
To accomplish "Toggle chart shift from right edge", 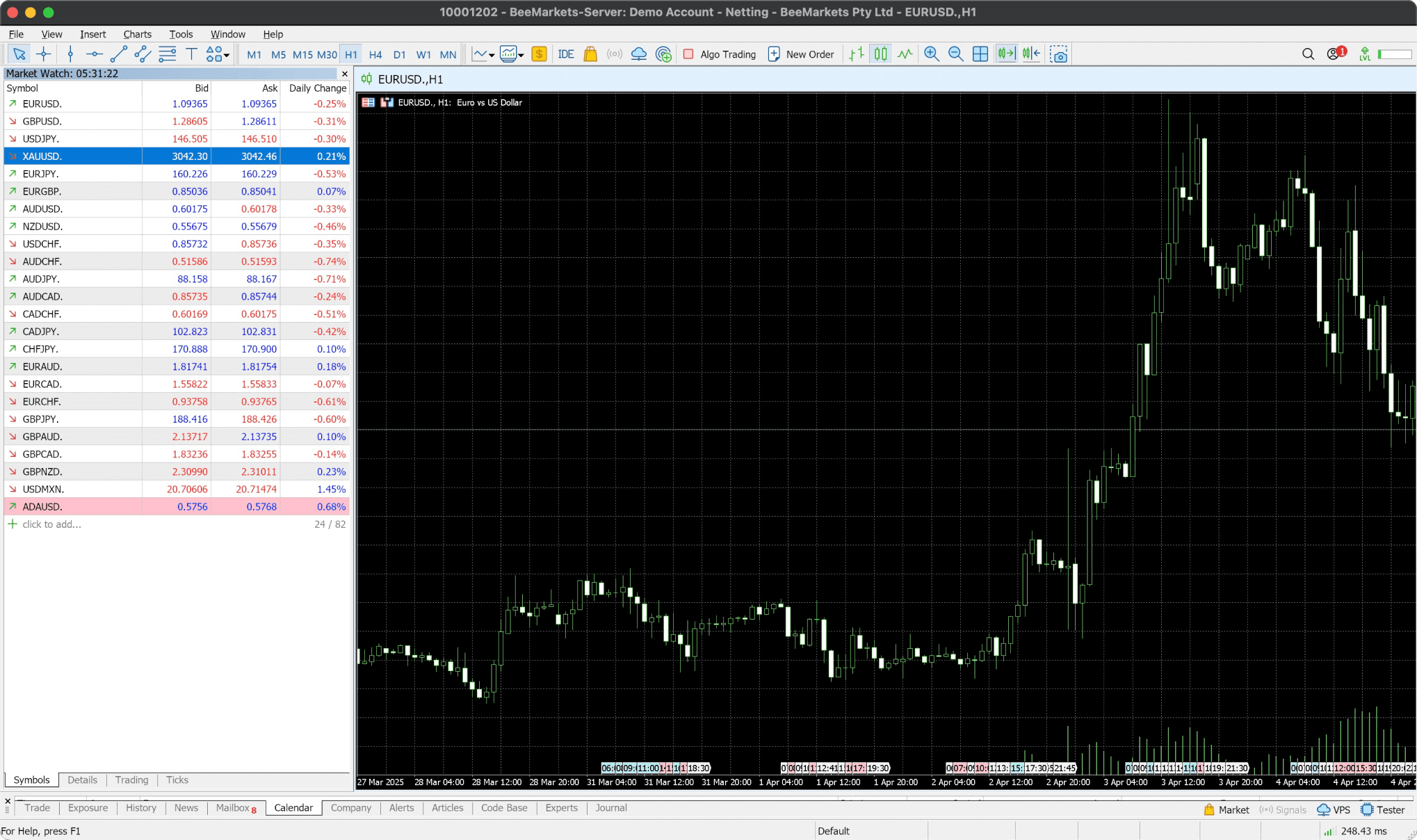I will coord(1031,54).
